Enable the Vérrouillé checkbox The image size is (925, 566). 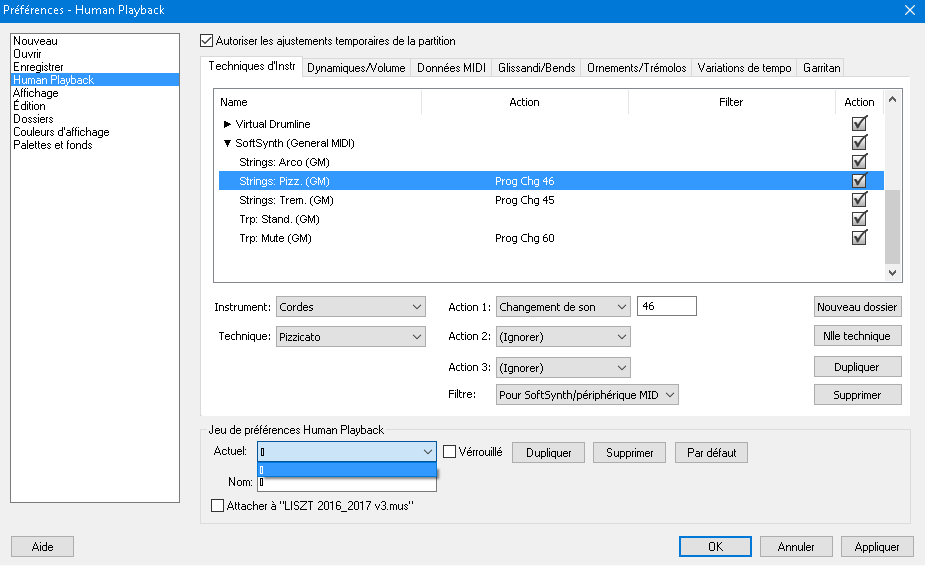click(x=450, y=452)
